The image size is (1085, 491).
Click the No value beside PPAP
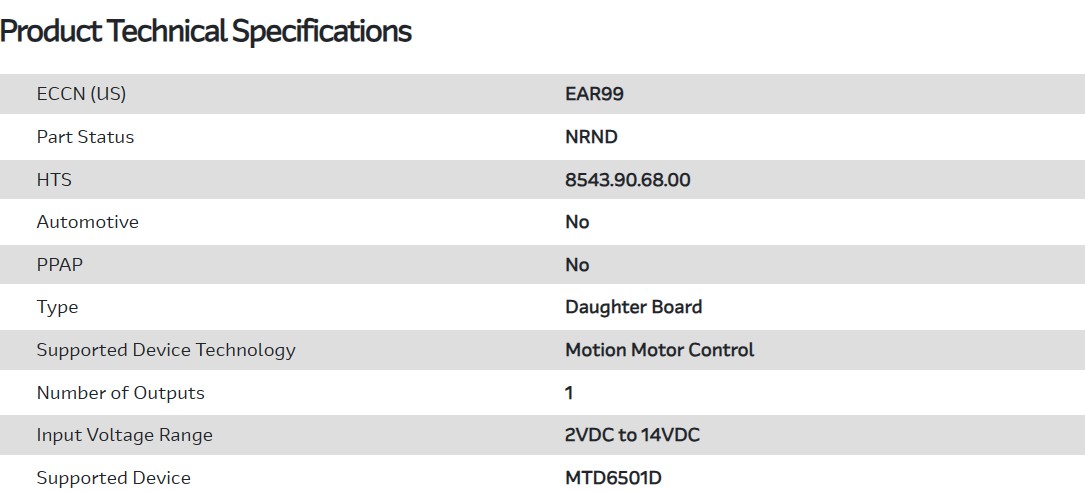coord(577,265)
